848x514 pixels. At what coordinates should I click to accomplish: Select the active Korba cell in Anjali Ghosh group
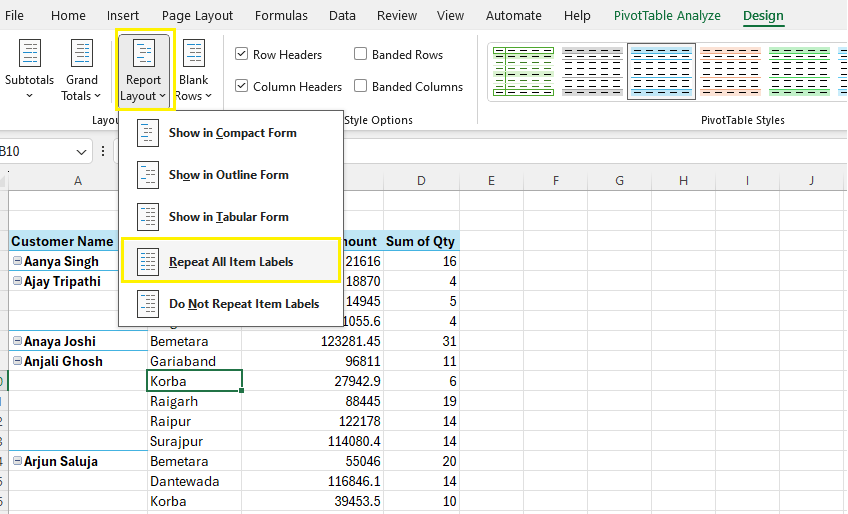[194, 381]
